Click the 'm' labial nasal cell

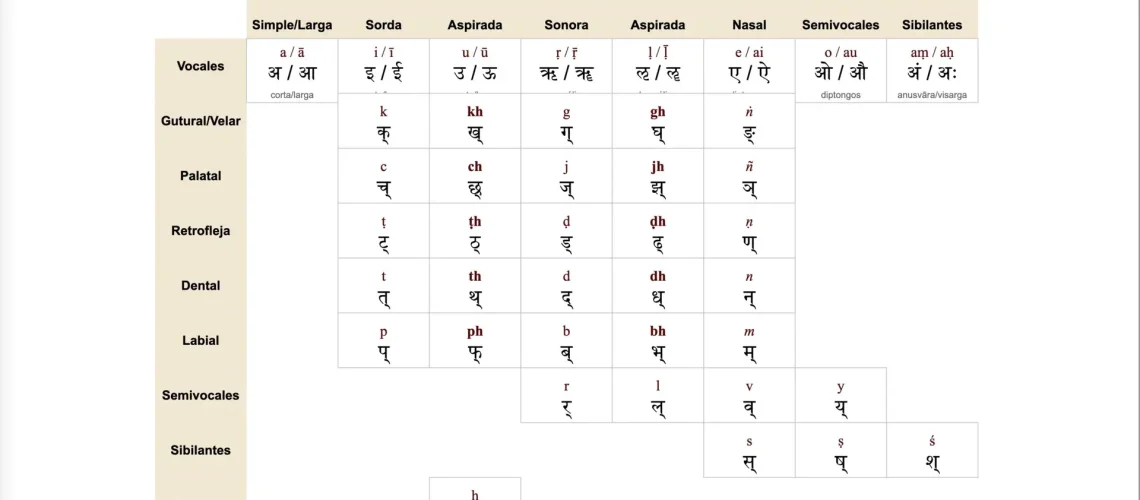(x=749, y=342)
